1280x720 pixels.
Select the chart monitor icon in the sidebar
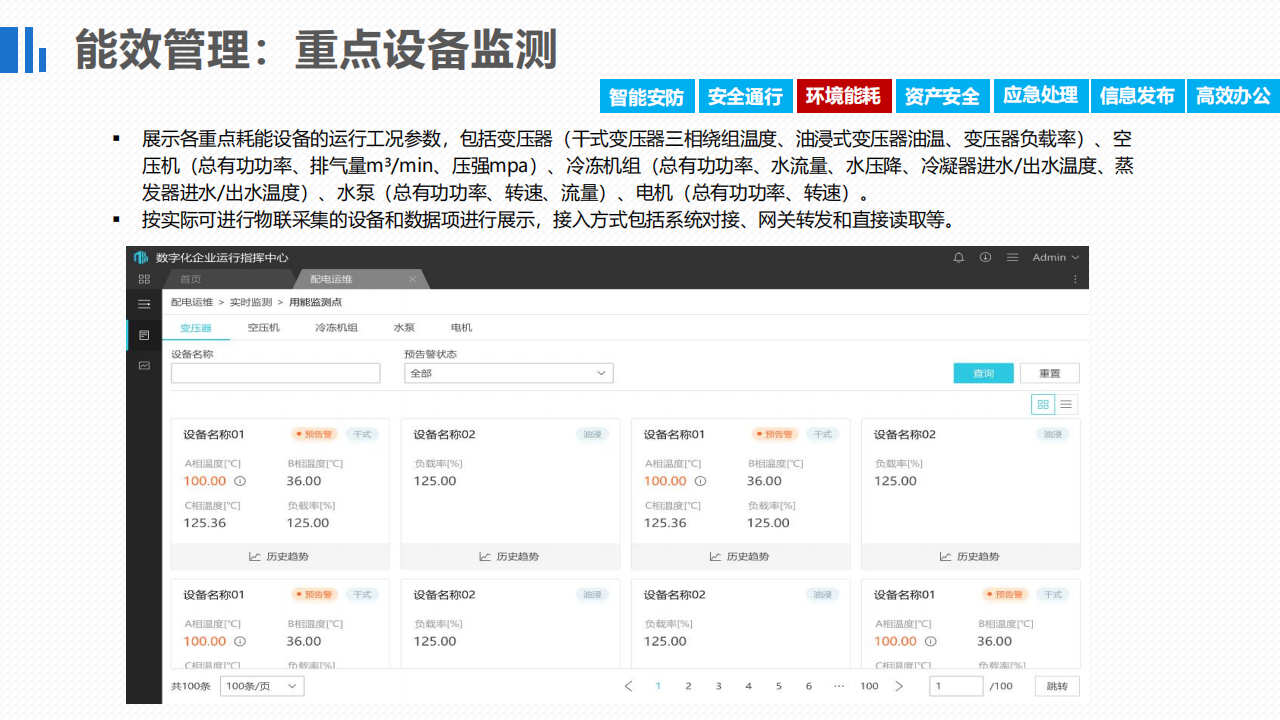pos(144,365)
